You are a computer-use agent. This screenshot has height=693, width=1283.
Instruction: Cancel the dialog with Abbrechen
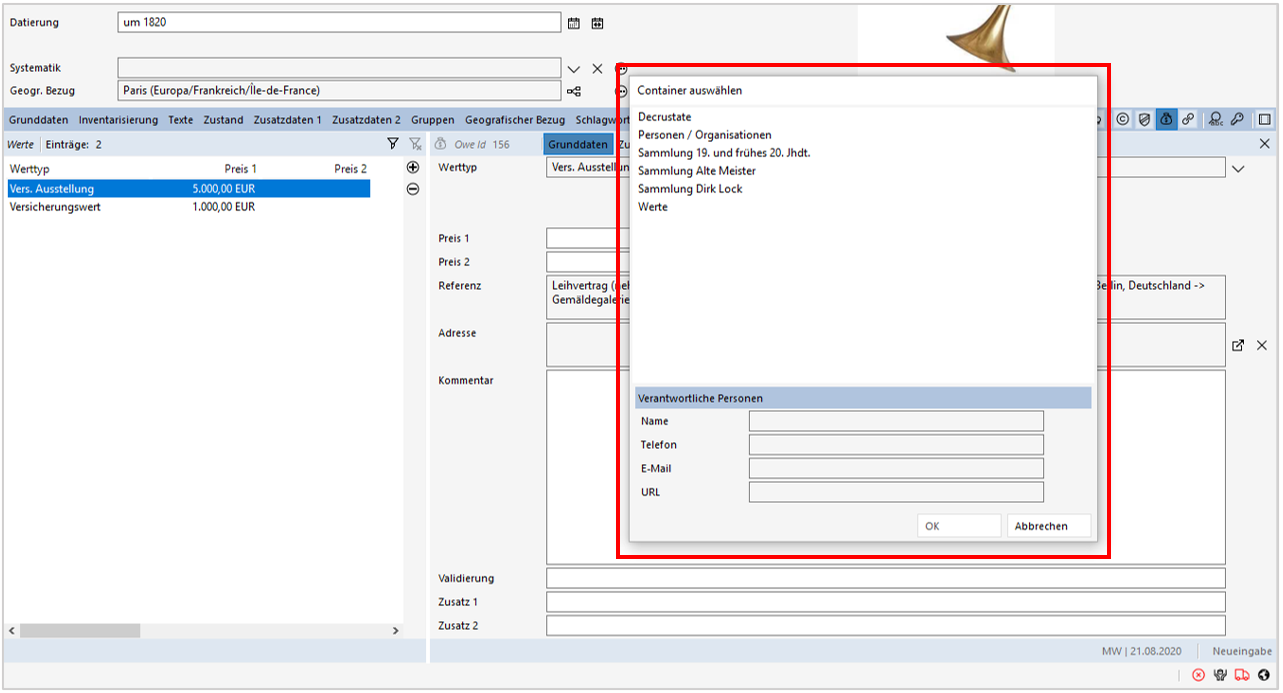tap(1047, 525)
